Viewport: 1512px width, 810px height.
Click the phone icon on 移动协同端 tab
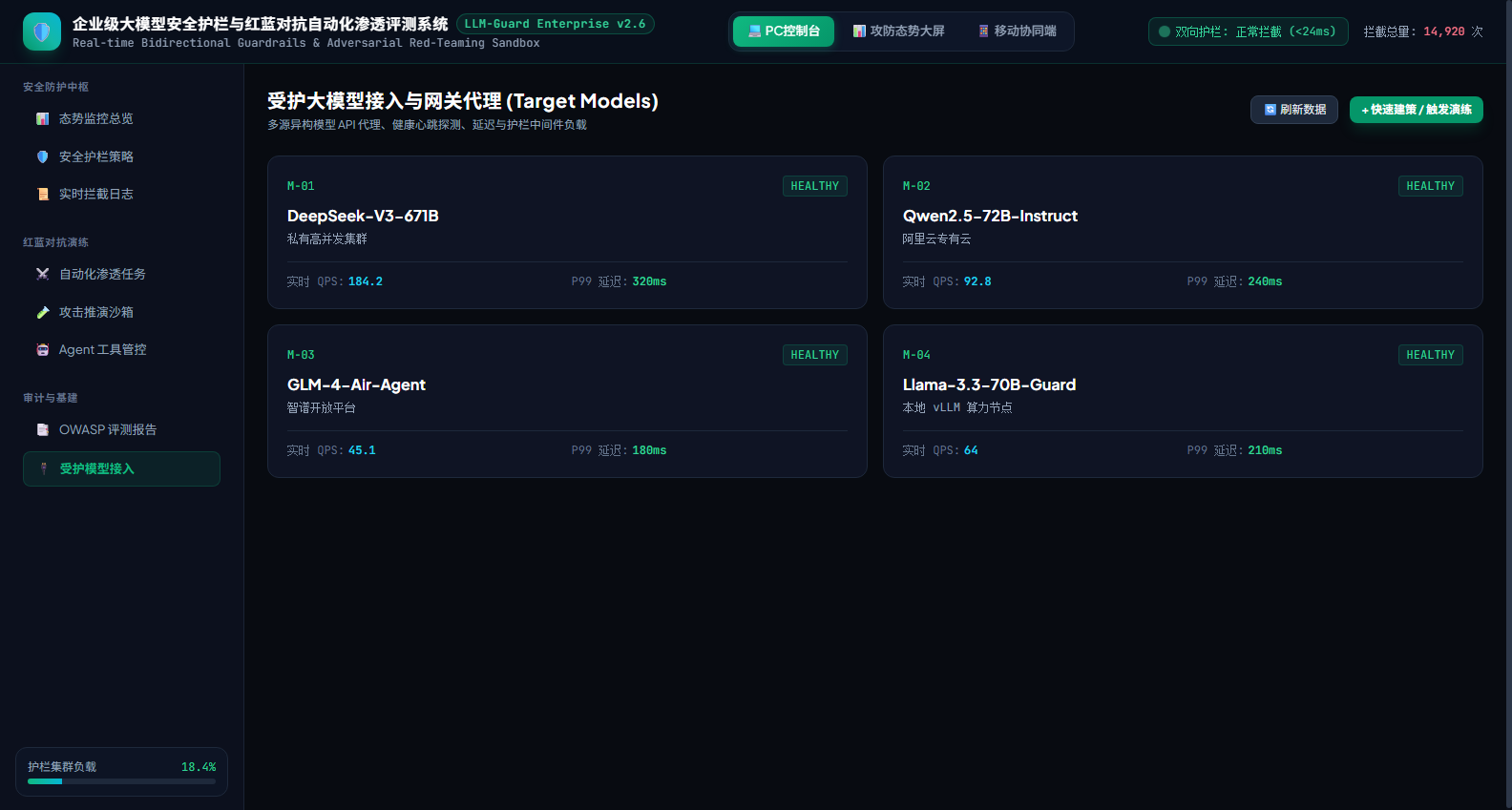pyautogui.click(x=984, y=31)
